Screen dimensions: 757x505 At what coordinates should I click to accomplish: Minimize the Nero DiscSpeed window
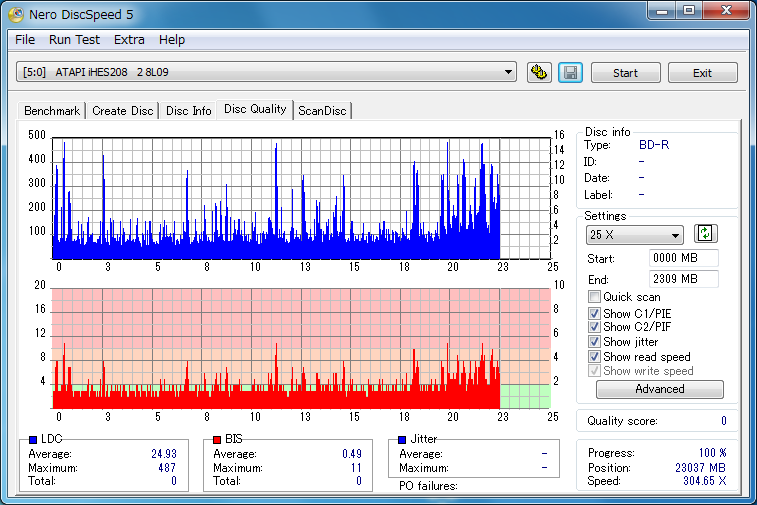click(x=661, y=11)
